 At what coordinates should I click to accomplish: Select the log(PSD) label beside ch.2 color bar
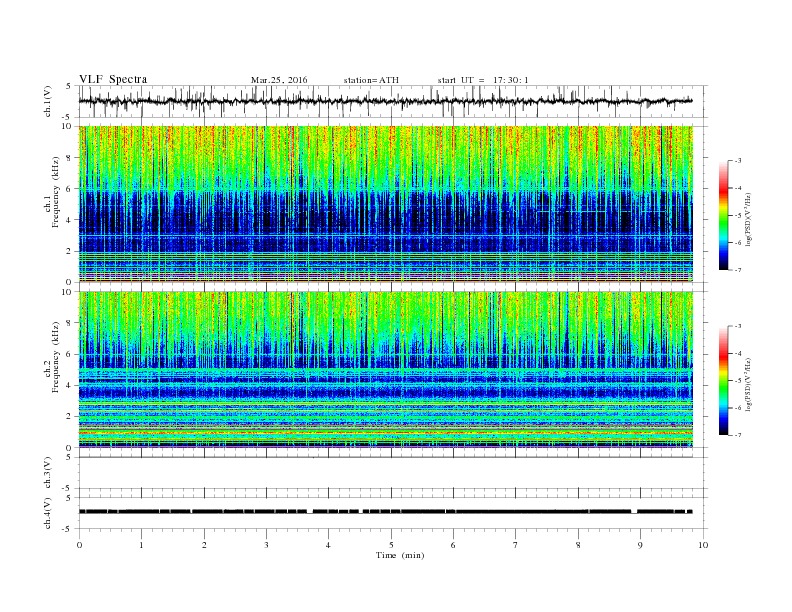click(749, 384)
